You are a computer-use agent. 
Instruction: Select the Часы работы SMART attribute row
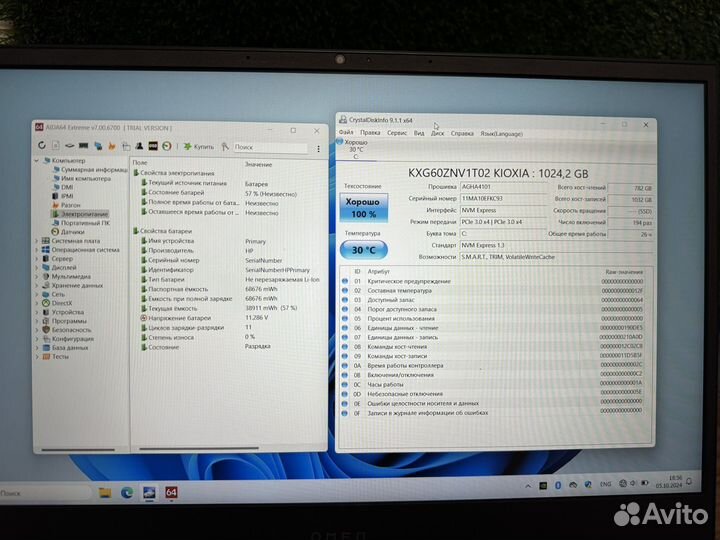coord(494,384)
